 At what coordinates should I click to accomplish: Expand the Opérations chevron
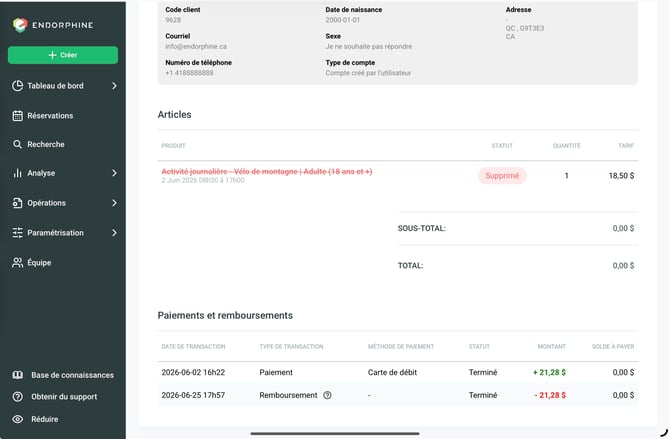point(114,203)
